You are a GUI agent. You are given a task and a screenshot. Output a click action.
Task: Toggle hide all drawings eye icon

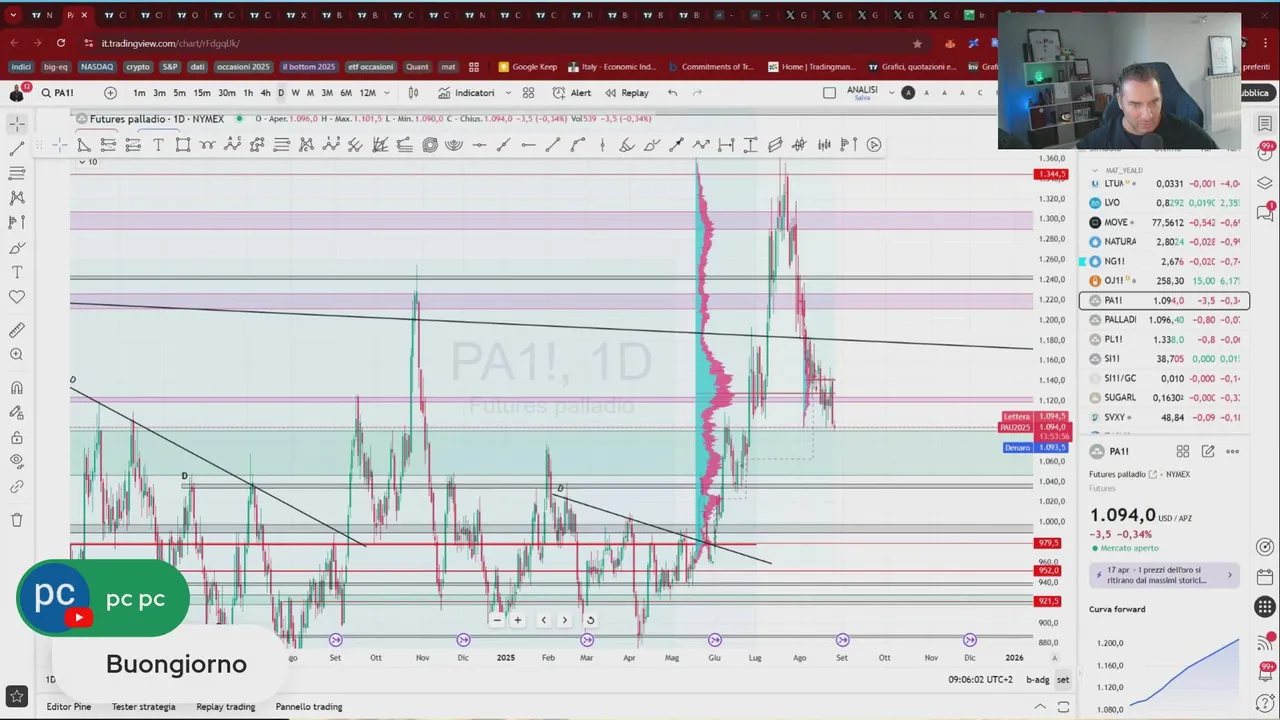17,462
